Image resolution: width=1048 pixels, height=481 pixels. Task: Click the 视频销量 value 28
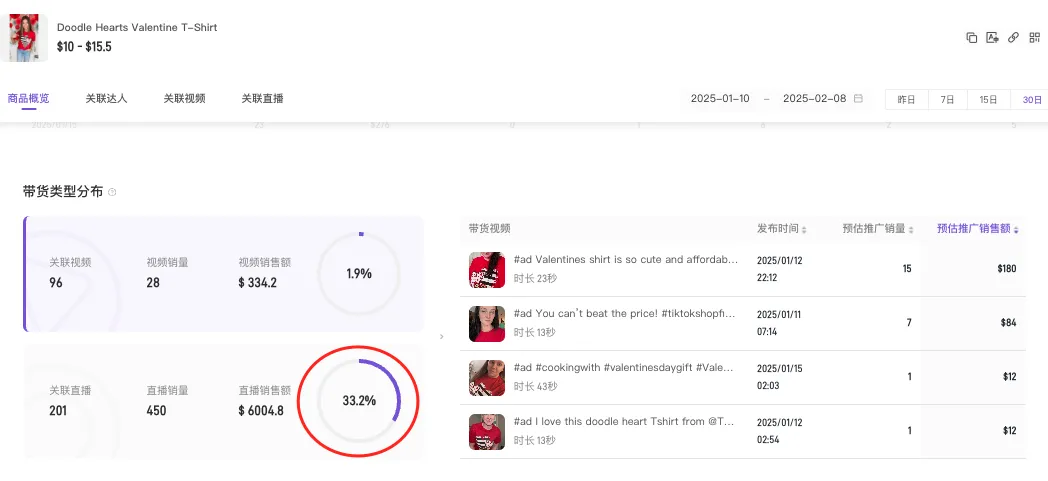pos(153,283)
